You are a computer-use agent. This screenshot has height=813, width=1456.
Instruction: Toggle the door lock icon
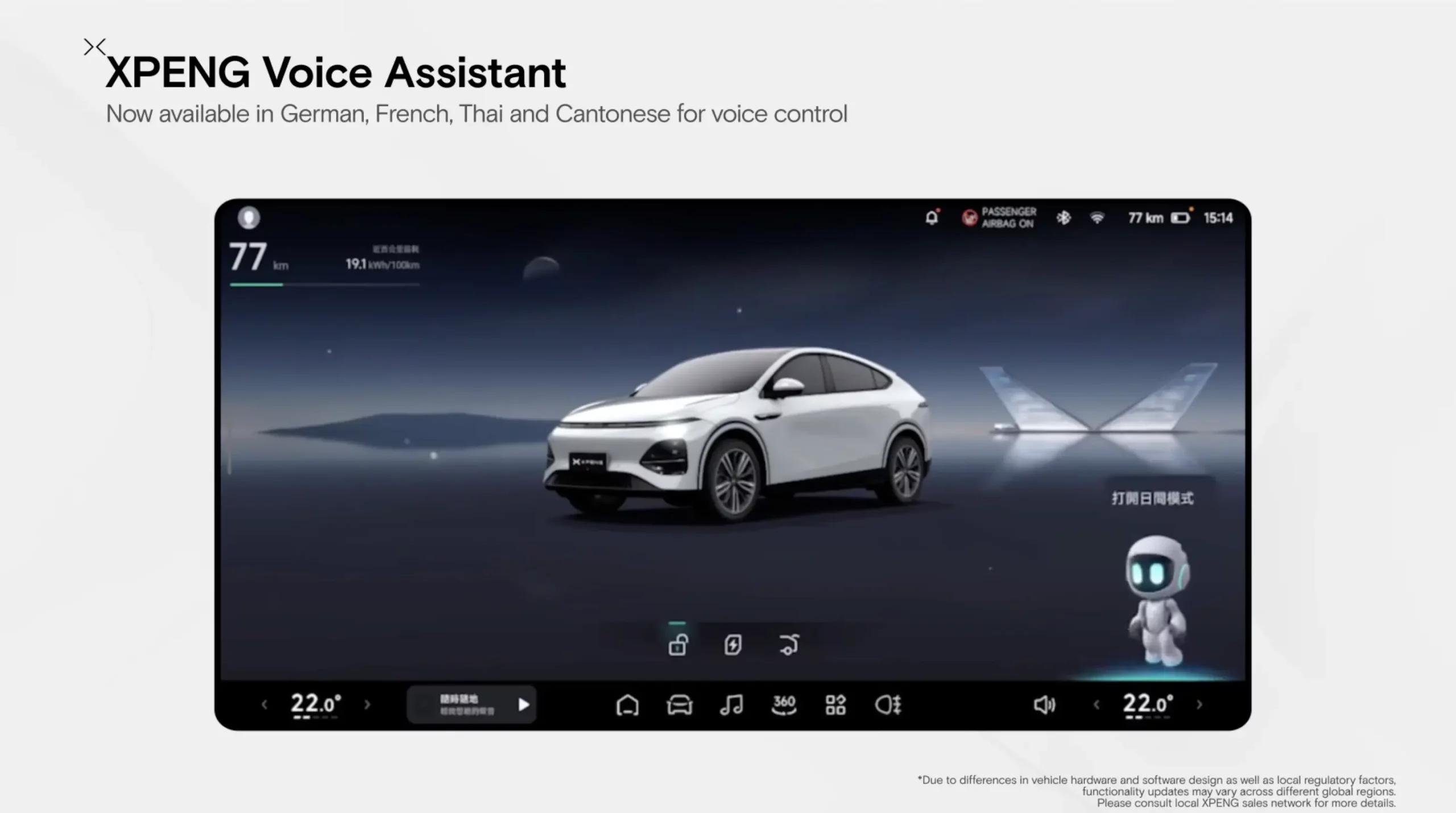point(677,645)
